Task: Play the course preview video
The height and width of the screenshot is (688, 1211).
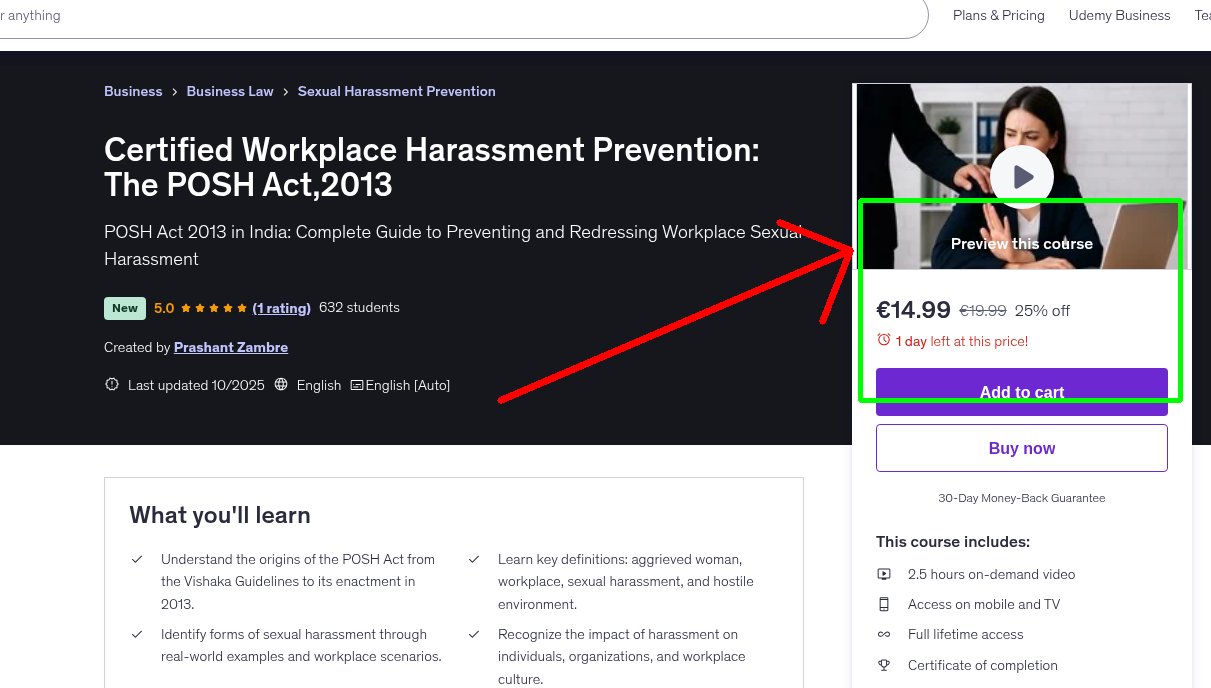Action: coord(1022,176)
